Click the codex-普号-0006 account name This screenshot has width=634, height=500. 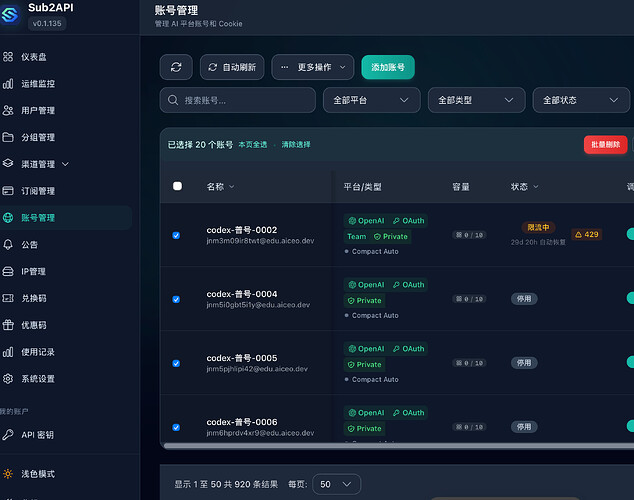pos(242,422)
